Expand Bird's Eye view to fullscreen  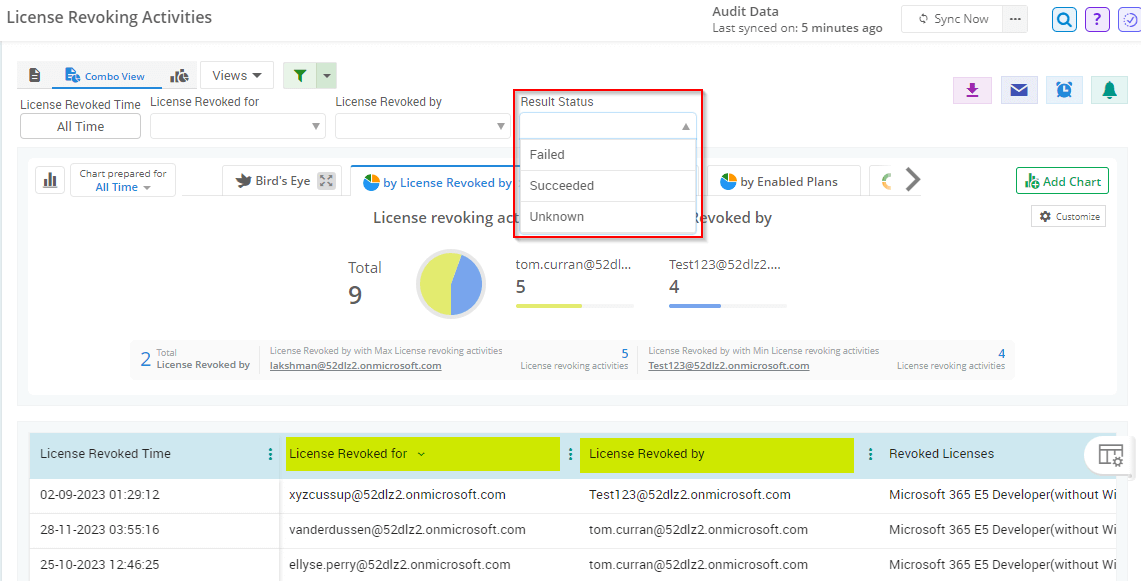[x=324, y=180]
